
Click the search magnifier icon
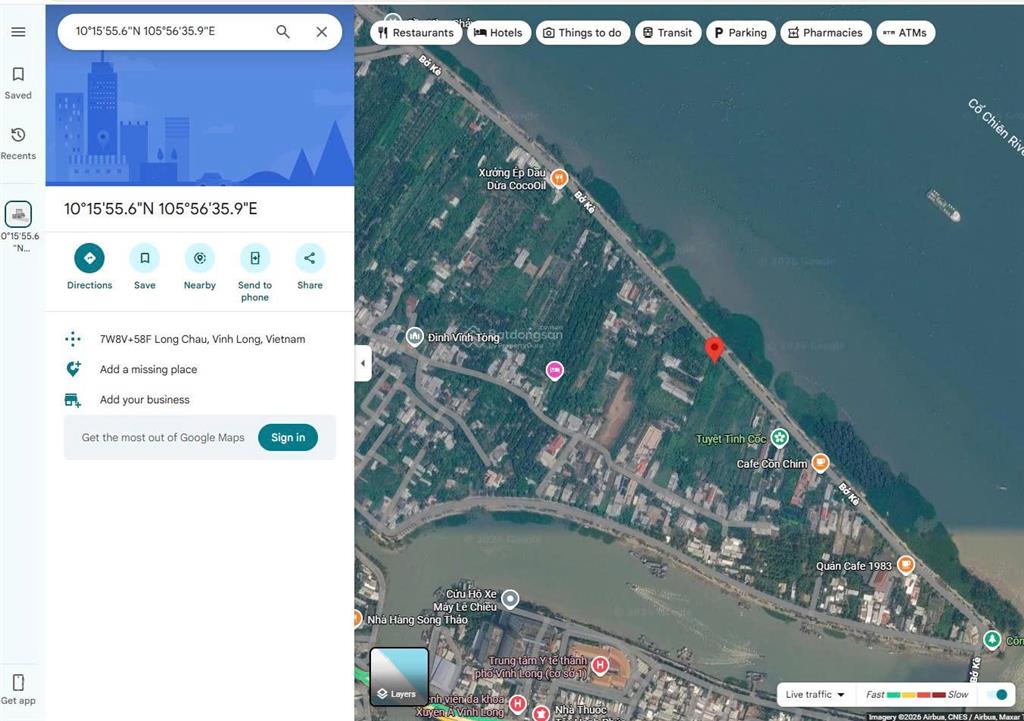[x=283, y=31]
